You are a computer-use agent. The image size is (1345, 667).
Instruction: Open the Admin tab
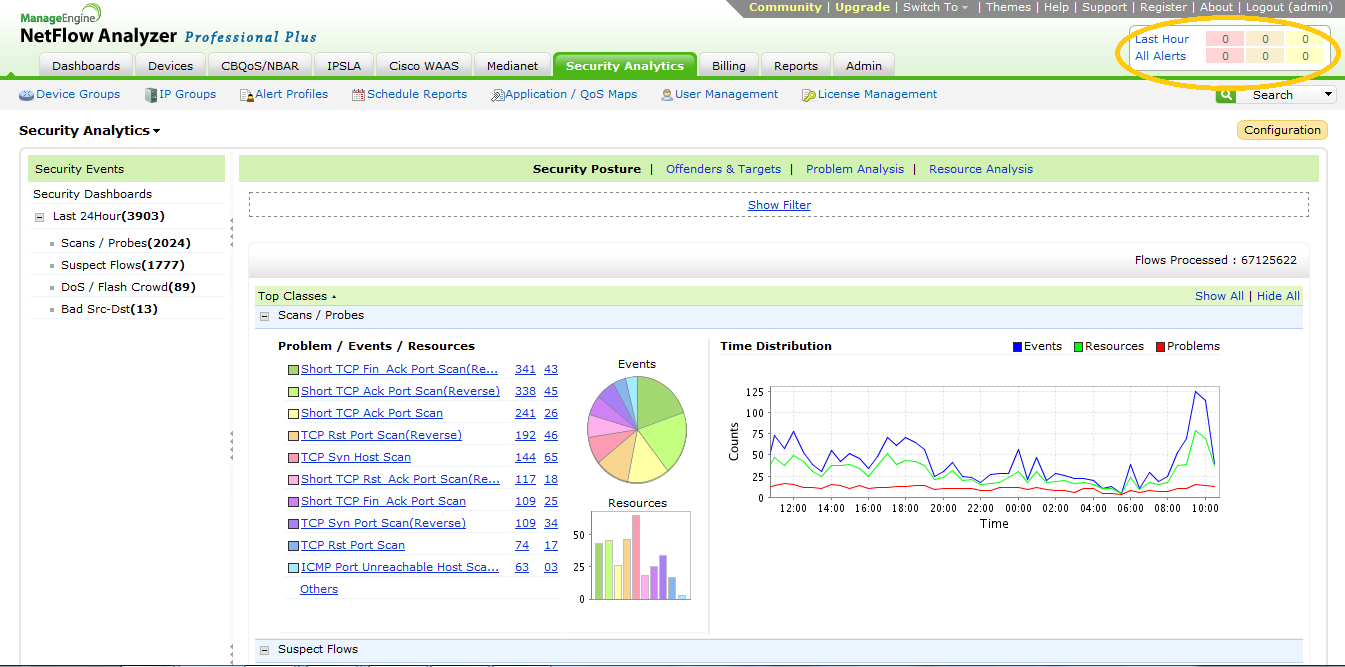click(x=864, y=66)
